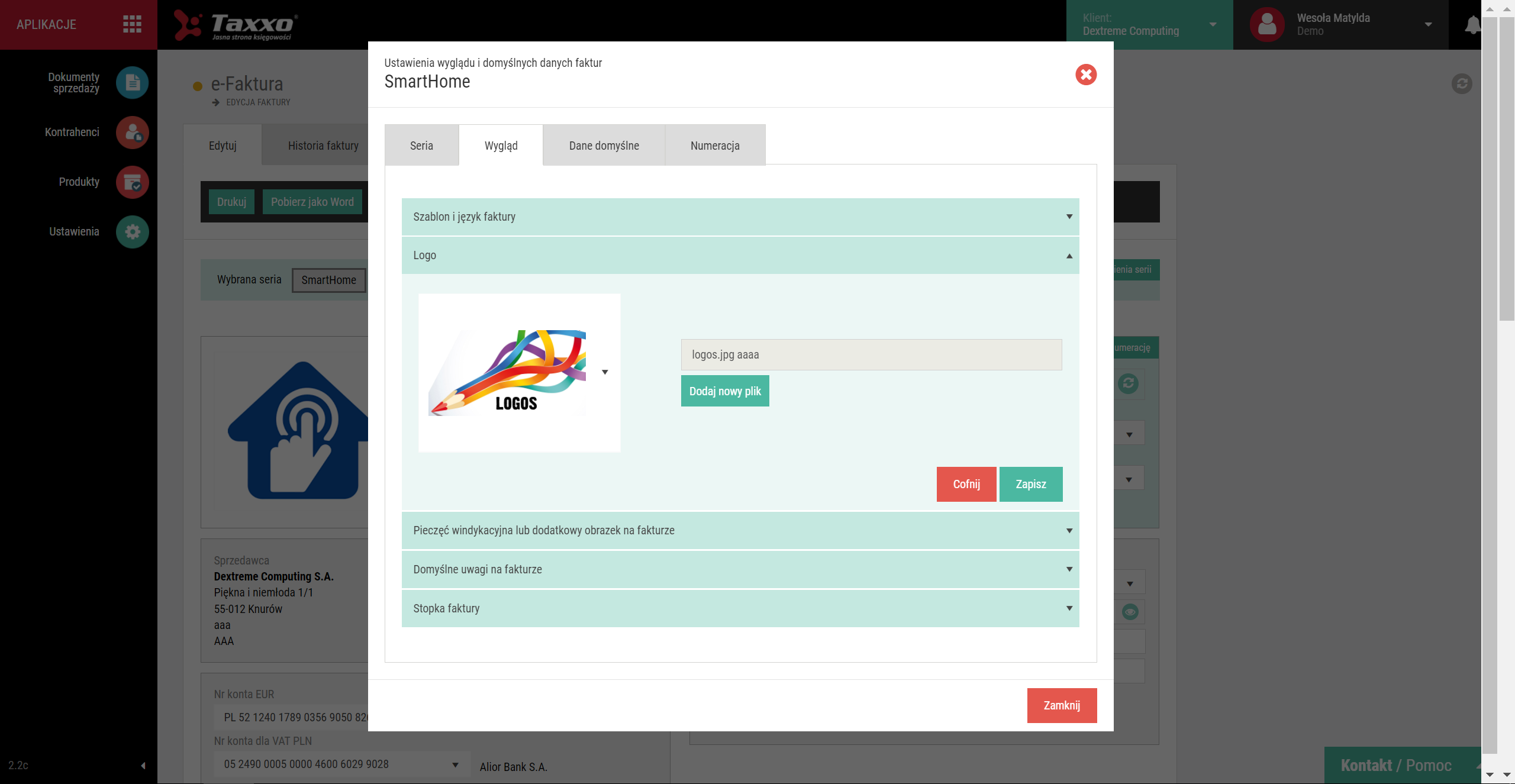Expand the Szablon i język faktury section

740,217
